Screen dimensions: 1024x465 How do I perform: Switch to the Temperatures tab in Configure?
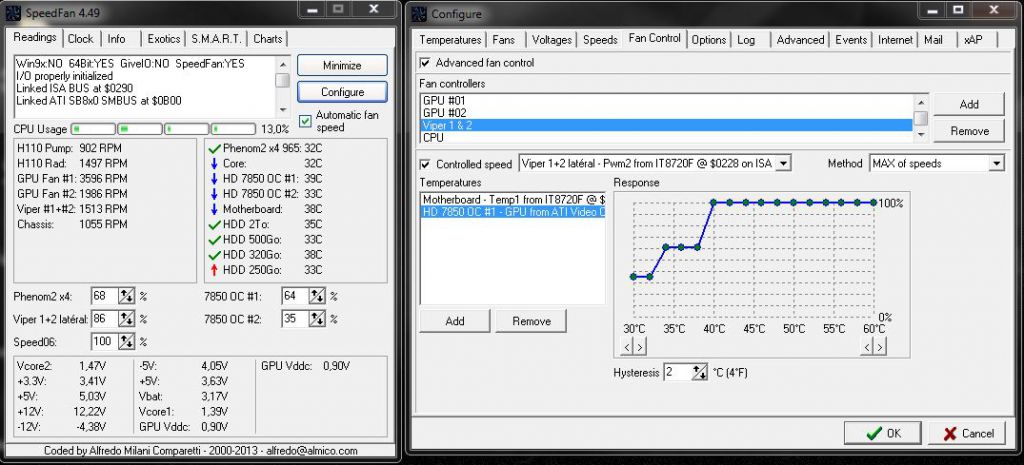pos(450,40)
